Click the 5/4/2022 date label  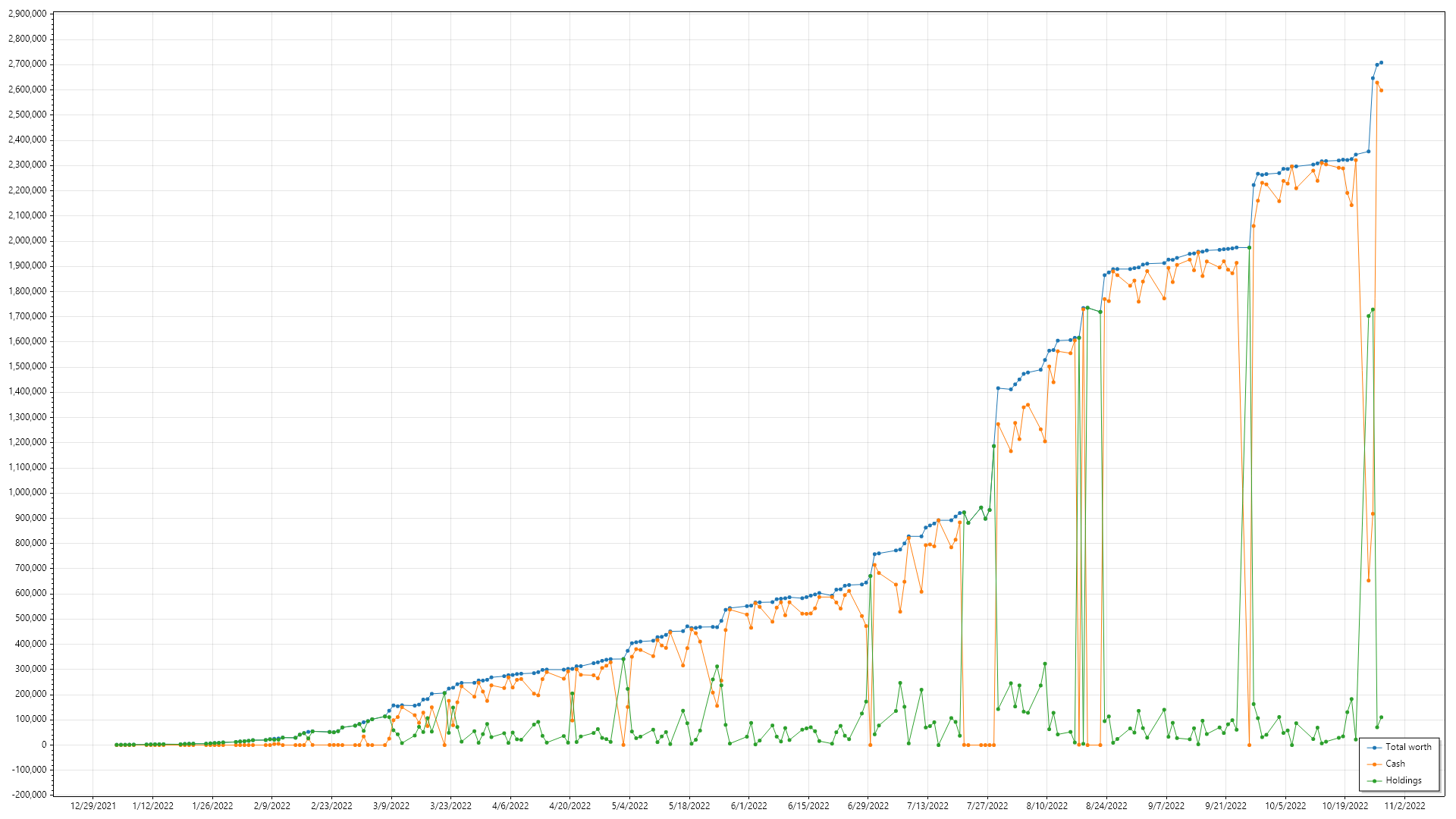pyautogui.click(x=629, y=806)
